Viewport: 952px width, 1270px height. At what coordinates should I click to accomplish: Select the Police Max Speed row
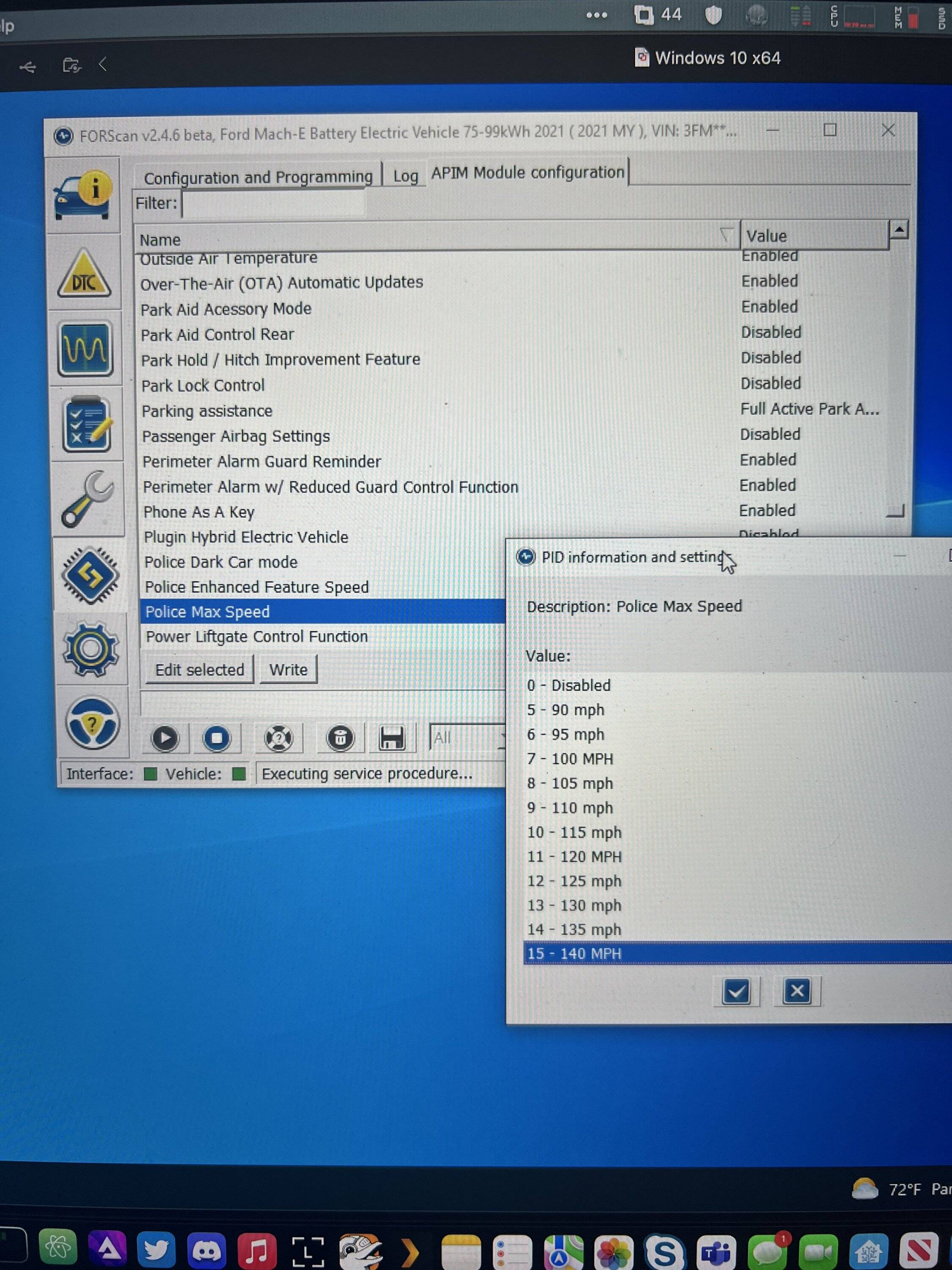(322, 611)
